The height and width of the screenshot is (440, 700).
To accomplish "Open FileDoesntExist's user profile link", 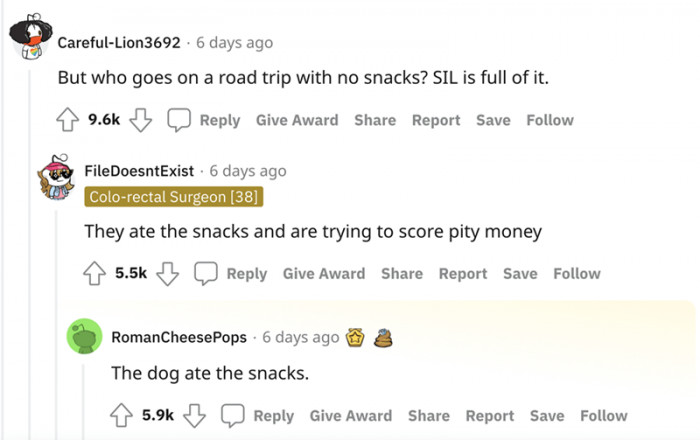I will pos(138,171).
